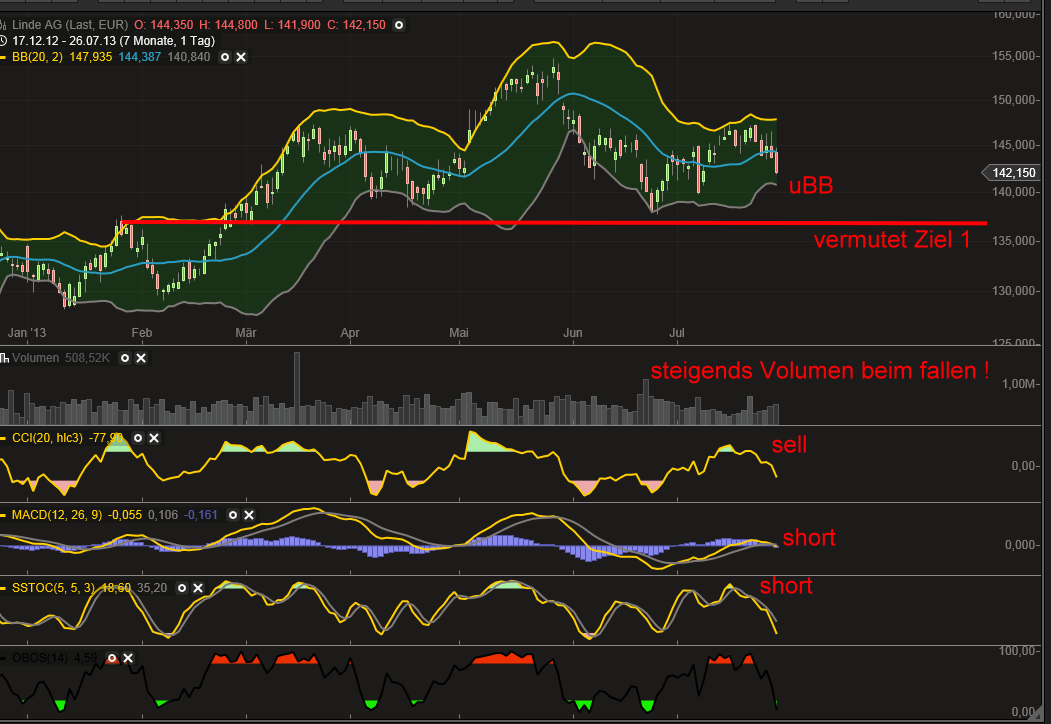Click the 155,000 price axis label
Image resolution: width=1051 pixels, height=724 pixels.
coord(1014,56)
